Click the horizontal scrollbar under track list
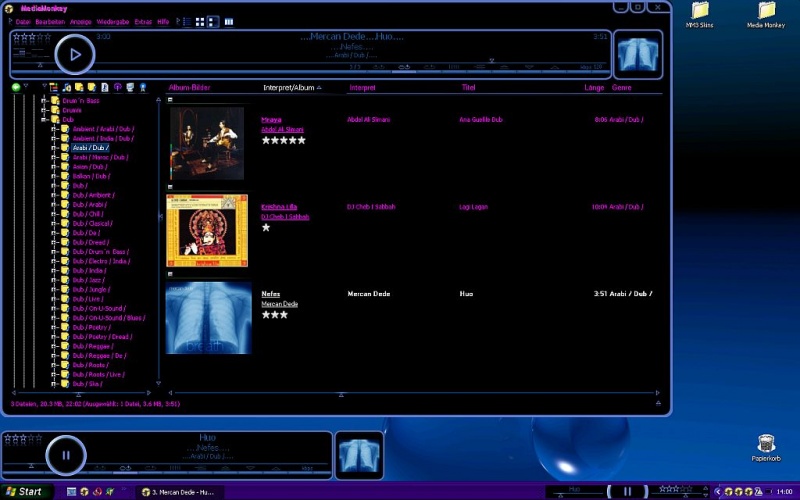This screenshot has height=500, width=800. tap(414, 393)
